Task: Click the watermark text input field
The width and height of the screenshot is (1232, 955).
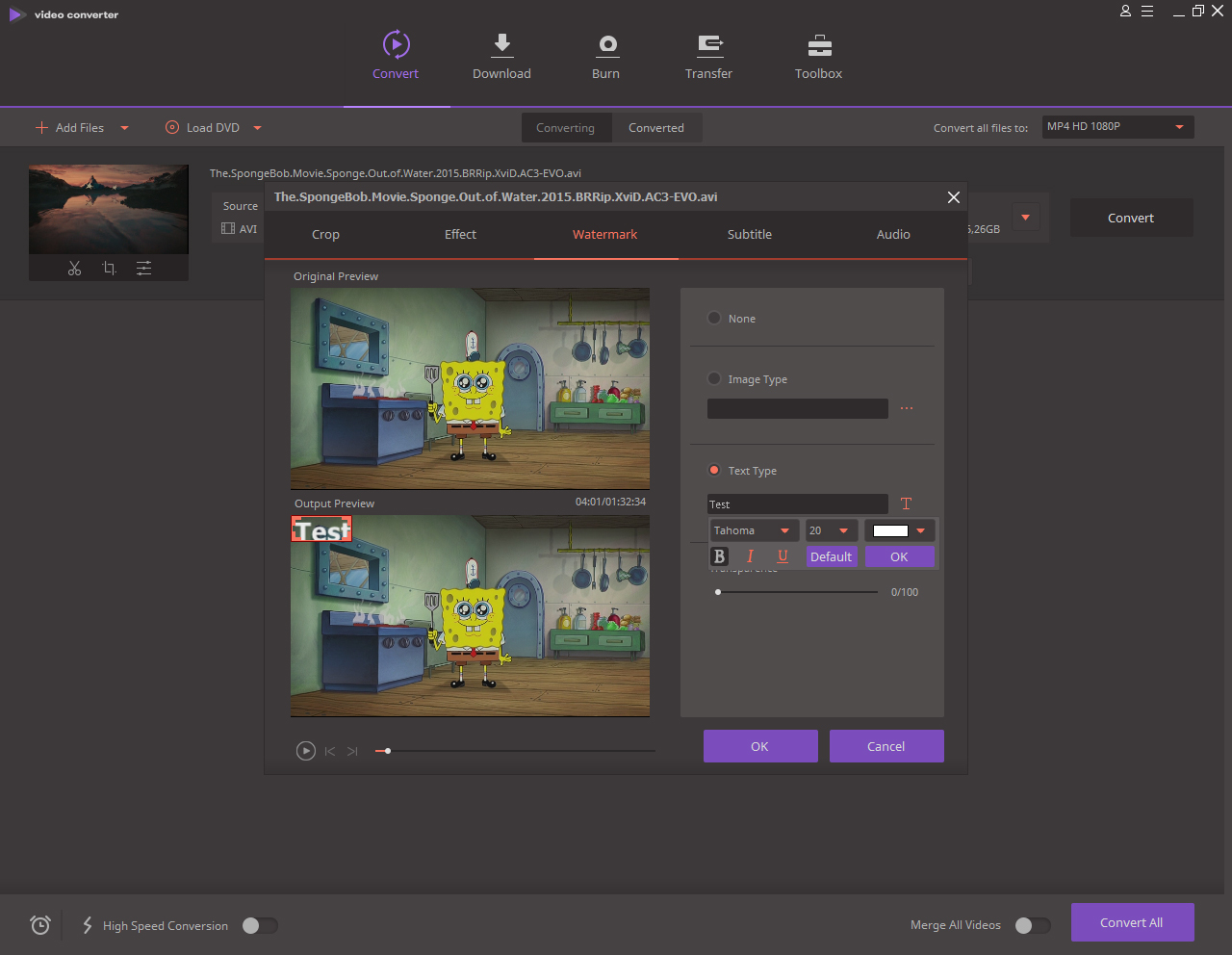Action: click(798, 503)
